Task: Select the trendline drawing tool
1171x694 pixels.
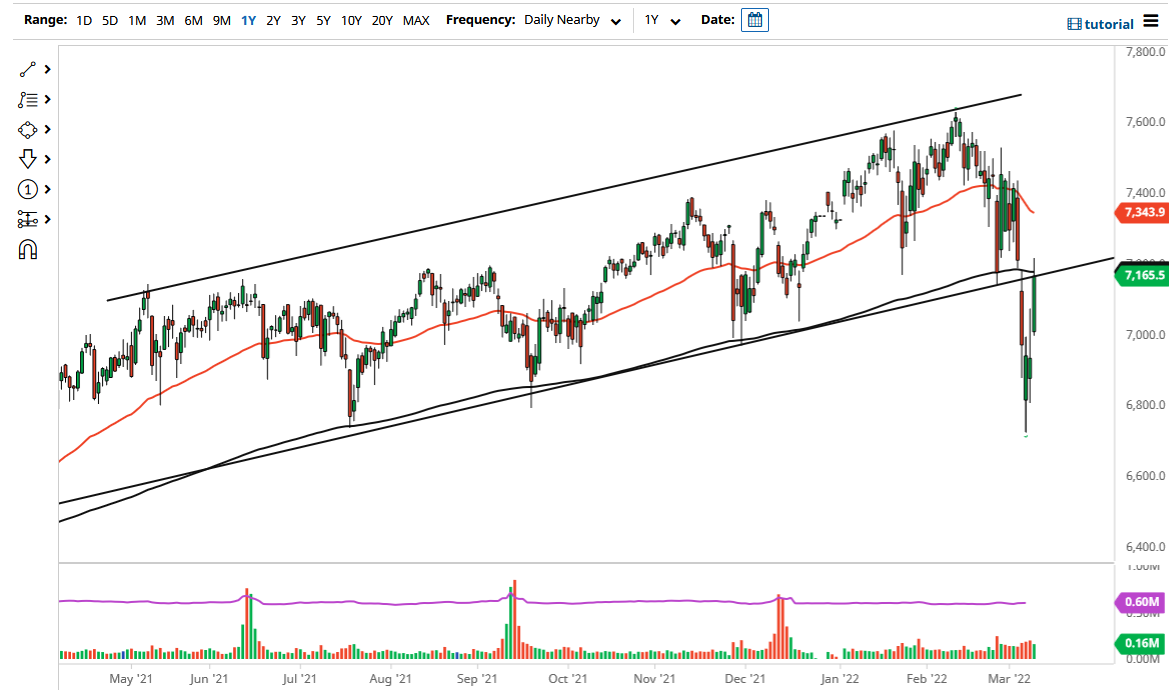Action: (x=27, y=69)
